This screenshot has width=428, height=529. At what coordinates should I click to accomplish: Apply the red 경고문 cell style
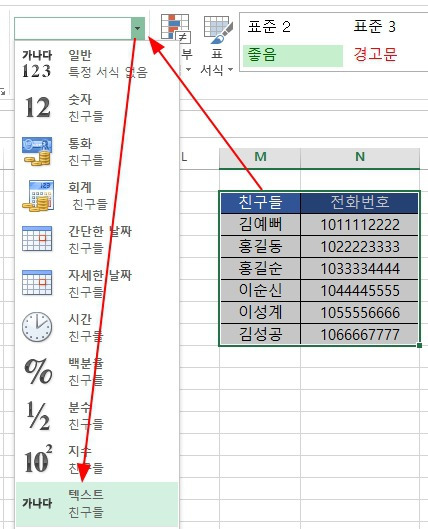(x=375, y=54)
